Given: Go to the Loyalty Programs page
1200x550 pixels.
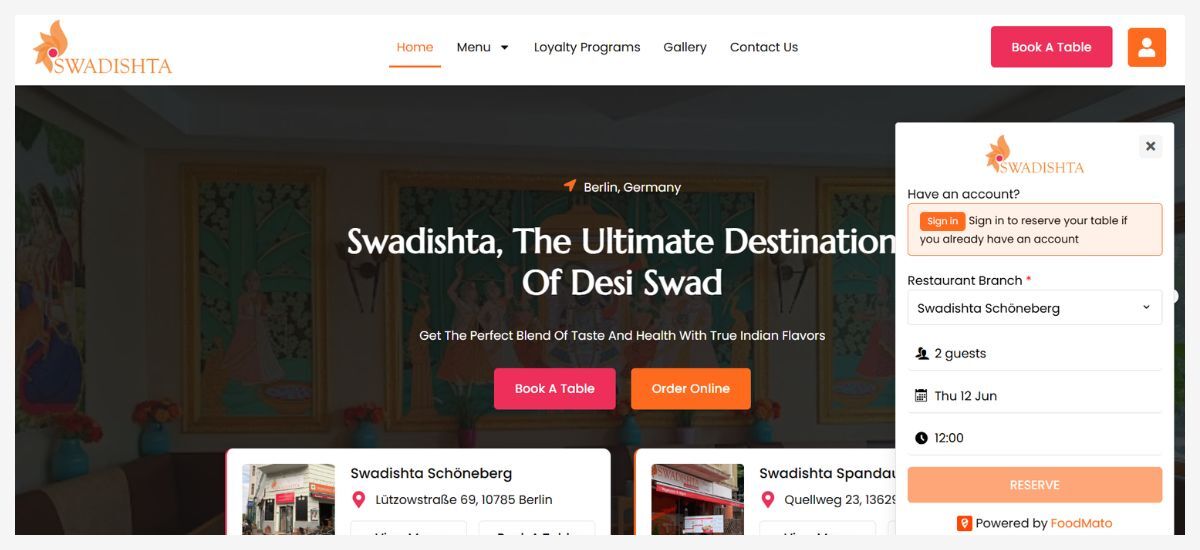Looking at the screenshot, I should pyautogui.click(x=587, y=47).
